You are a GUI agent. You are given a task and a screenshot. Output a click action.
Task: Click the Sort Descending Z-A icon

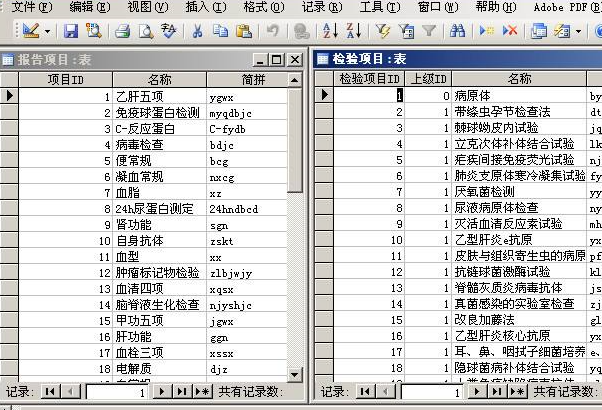354,31
